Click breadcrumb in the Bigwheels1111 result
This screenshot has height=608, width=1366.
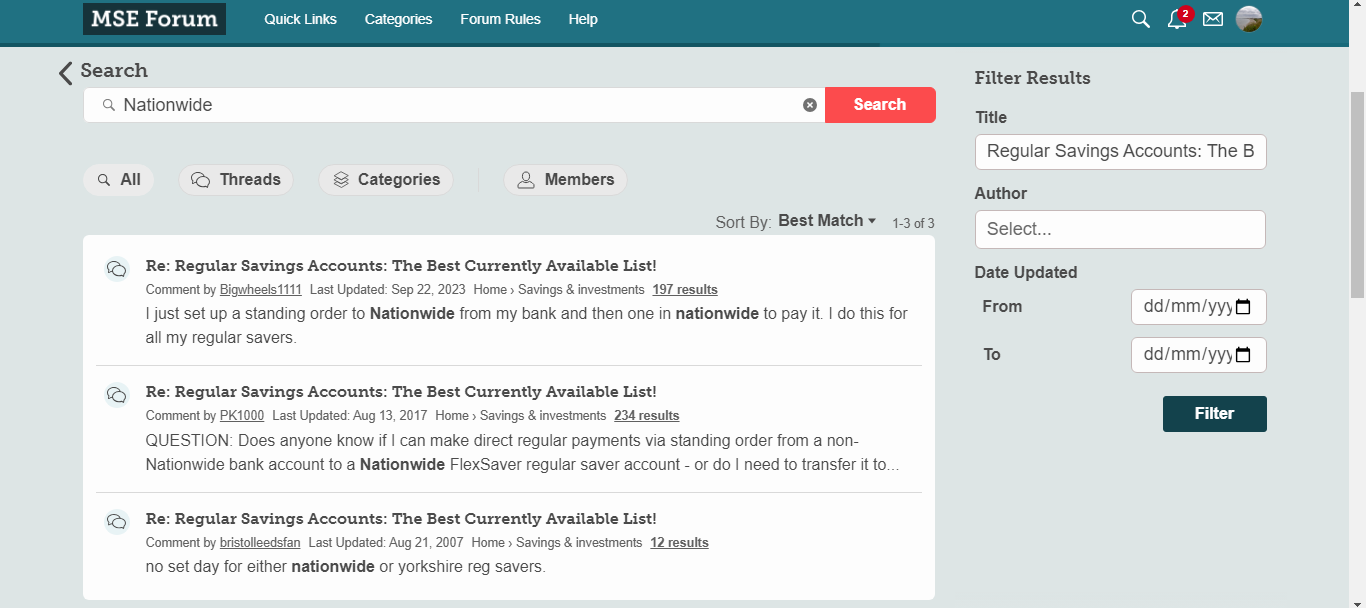pos(559,290)
